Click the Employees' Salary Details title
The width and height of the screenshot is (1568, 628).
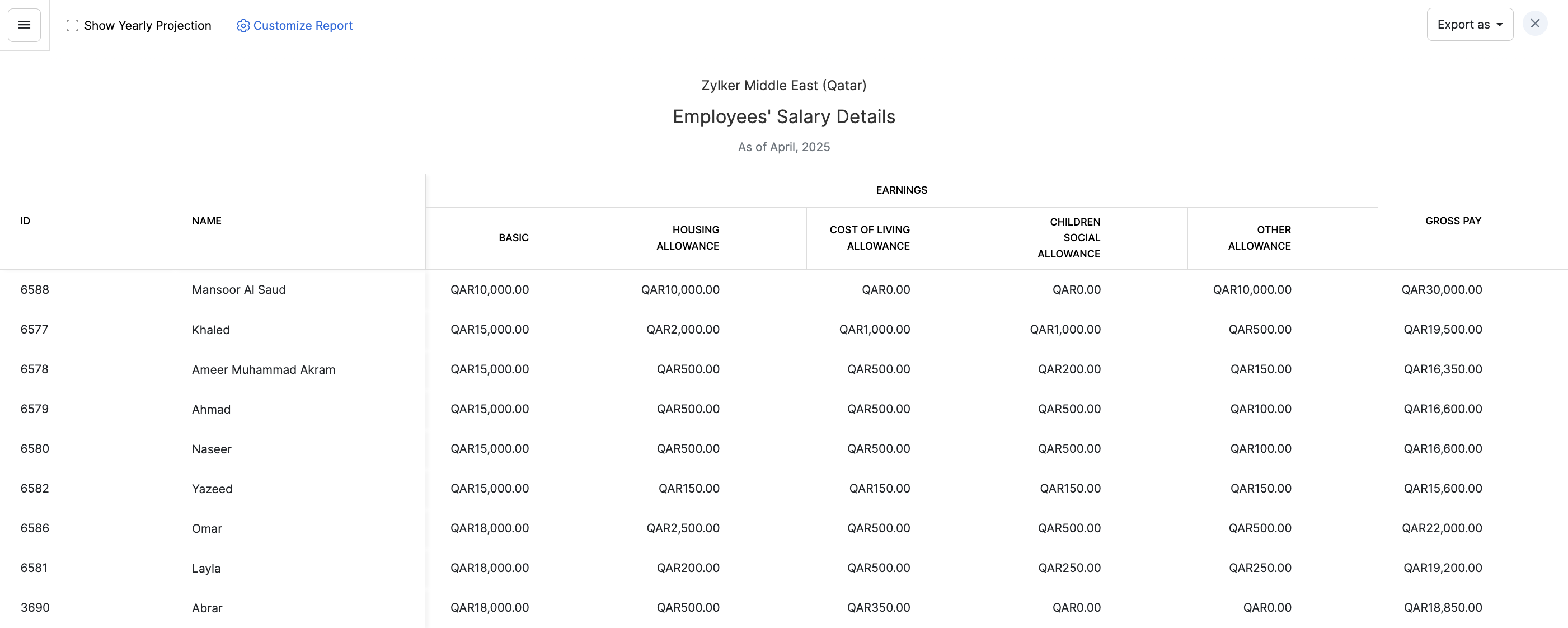(783, 117)
